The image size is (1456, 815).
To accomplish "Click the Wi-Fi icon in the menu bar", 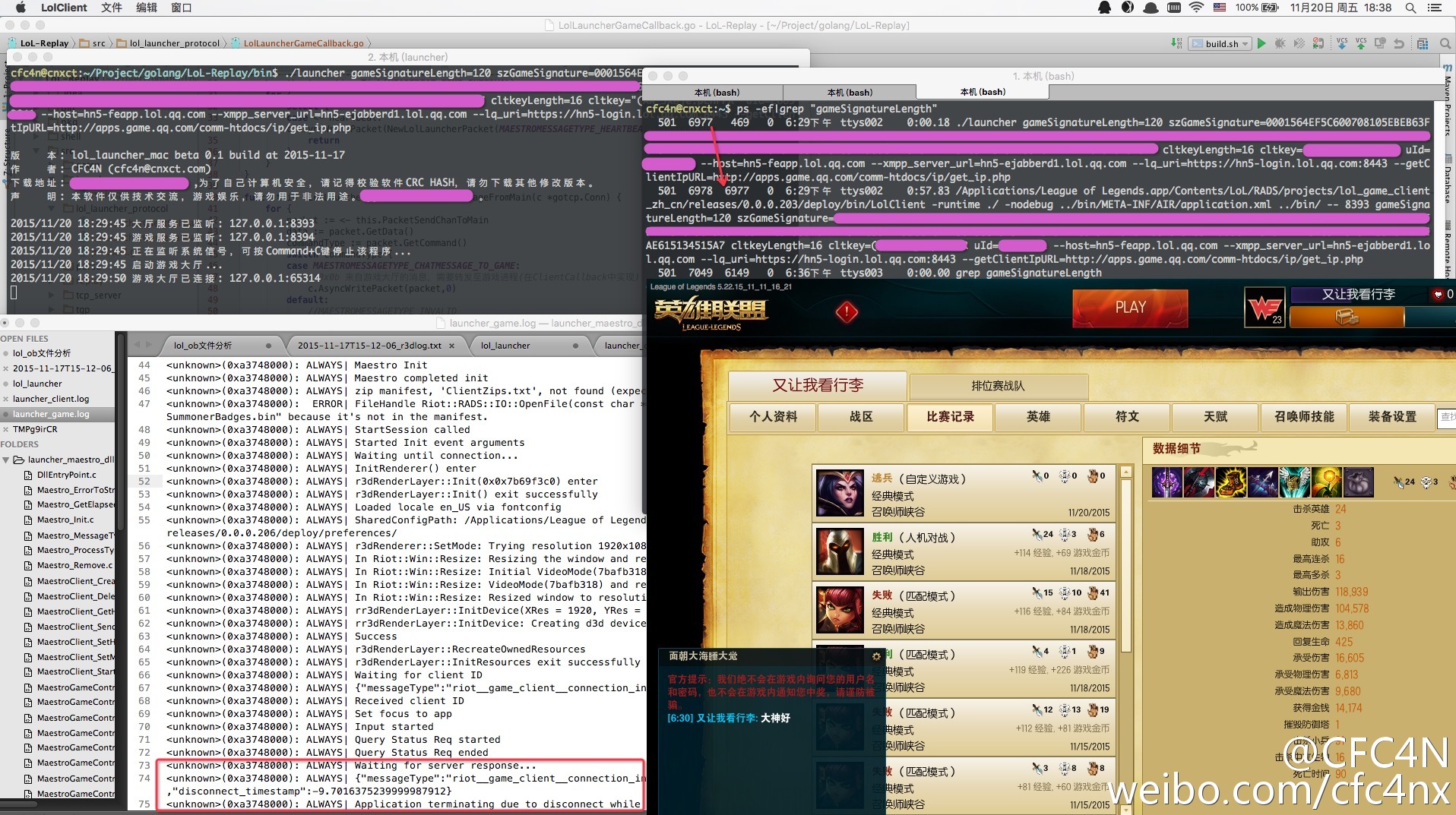I will tap(1197, 8).
